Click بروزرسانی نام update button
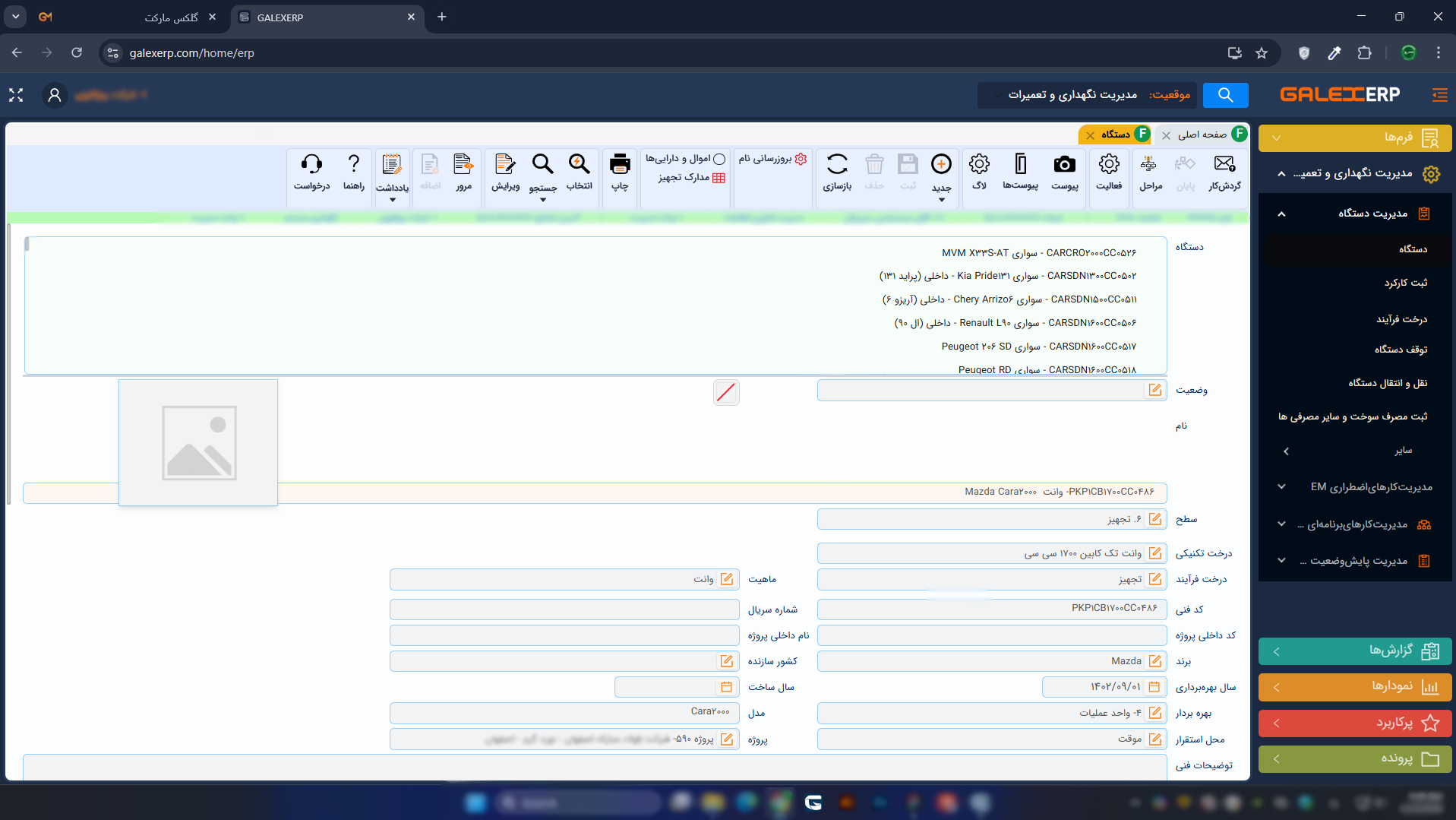This screenshot has width=1456, height=820. tap(772, 159)
